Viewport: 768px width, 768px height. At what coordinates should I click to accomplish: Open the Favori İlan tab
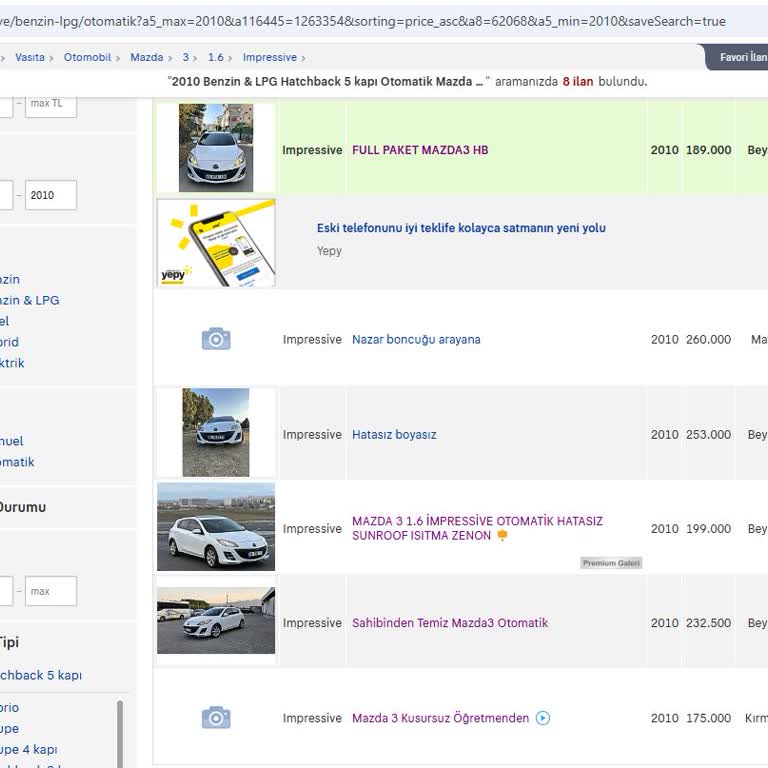[x=737, y=57]
